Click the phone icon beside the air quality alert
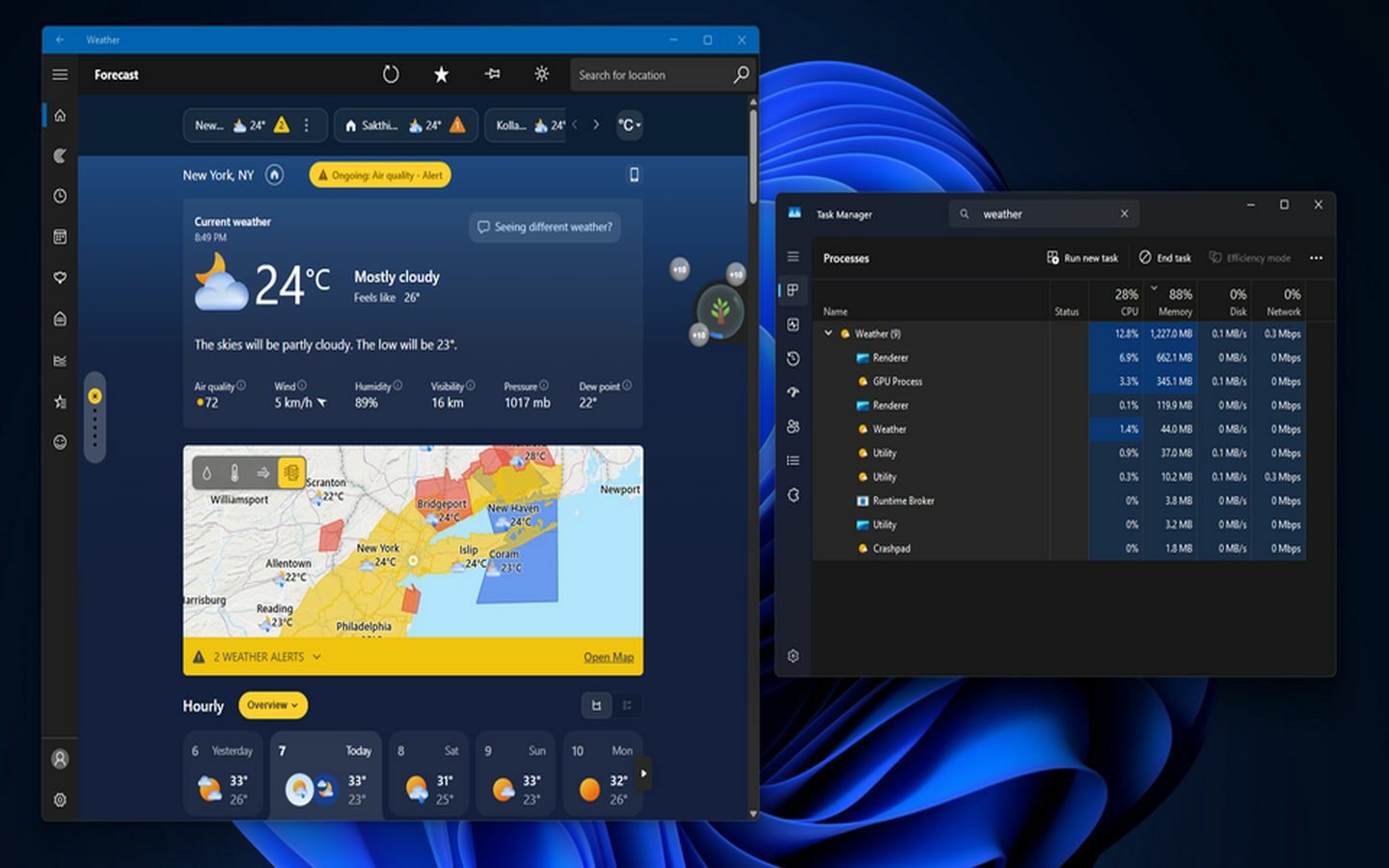Image resolution: width=1389 pixels, height=868 pixels. (634, 175)
